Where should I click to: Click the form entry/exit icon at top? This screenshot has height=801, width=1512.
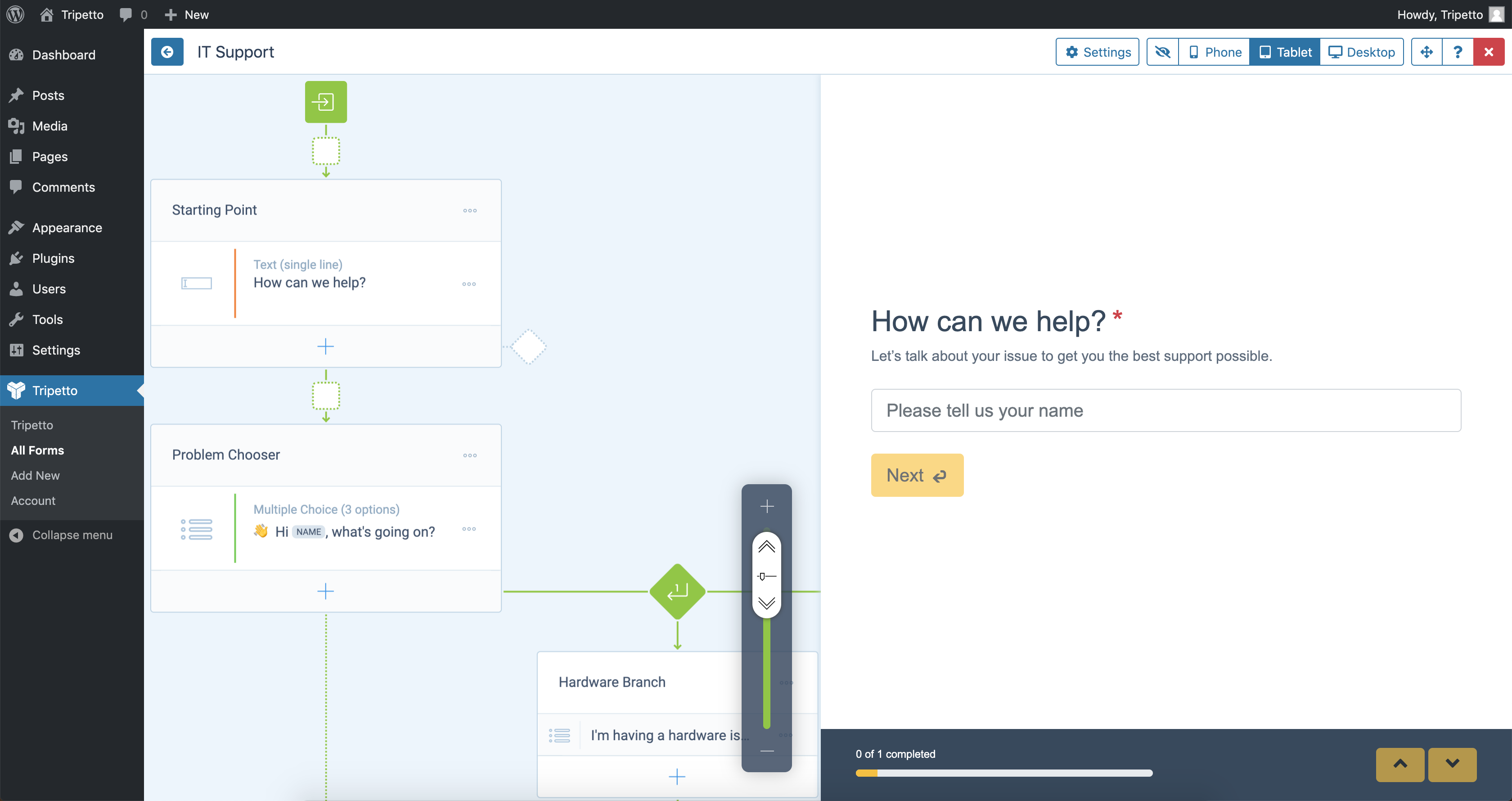pyautogui.click(x=325, y=101)
